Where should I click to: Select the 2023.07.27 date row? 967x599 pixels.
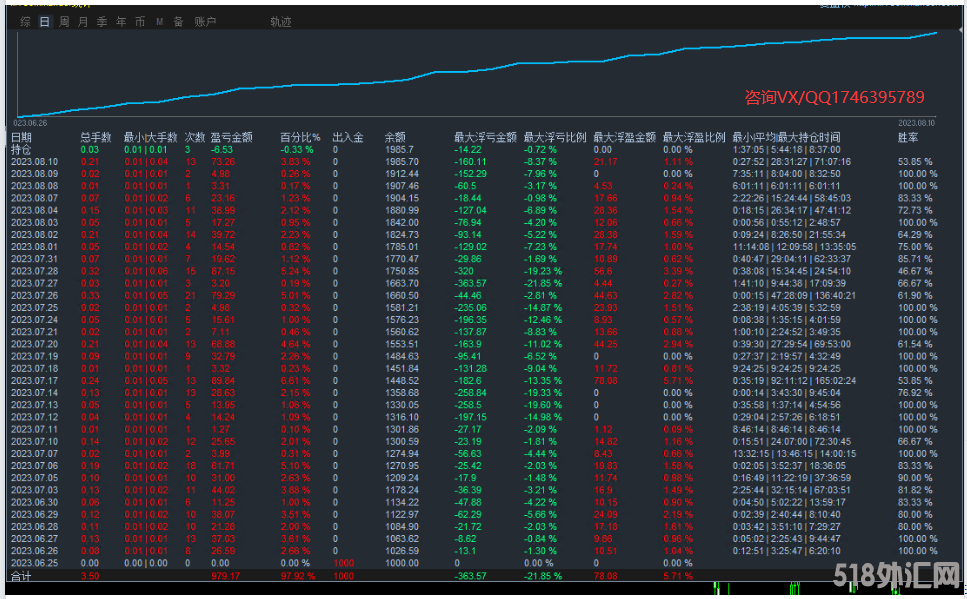(35, 283)
